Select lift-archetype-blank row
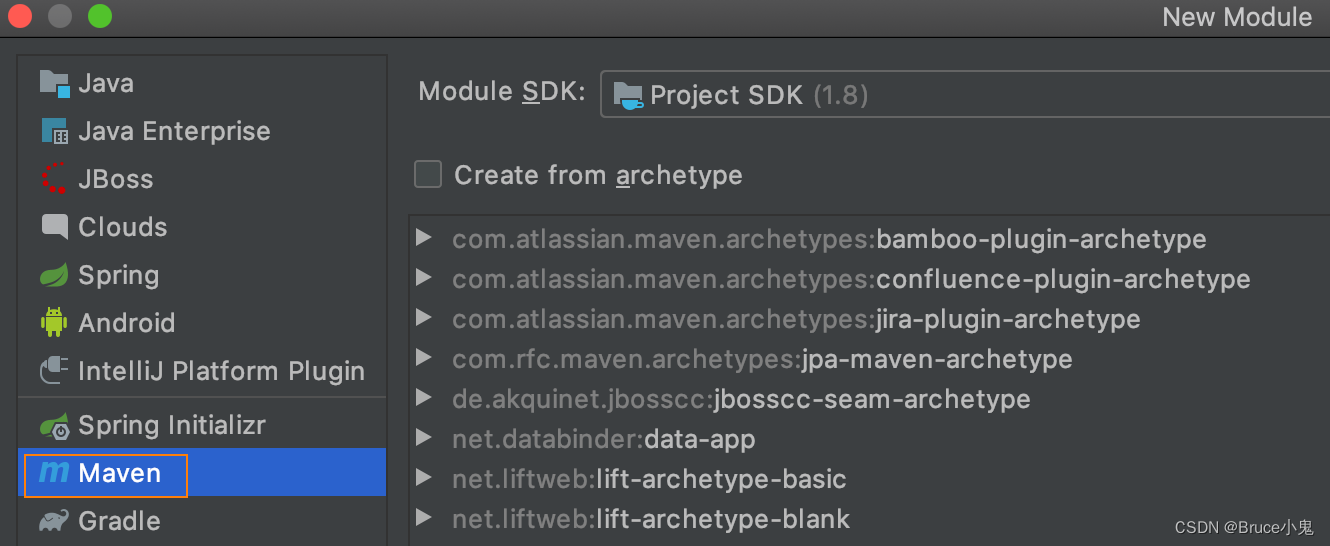 pyautogui.click(x=869, y=519)
